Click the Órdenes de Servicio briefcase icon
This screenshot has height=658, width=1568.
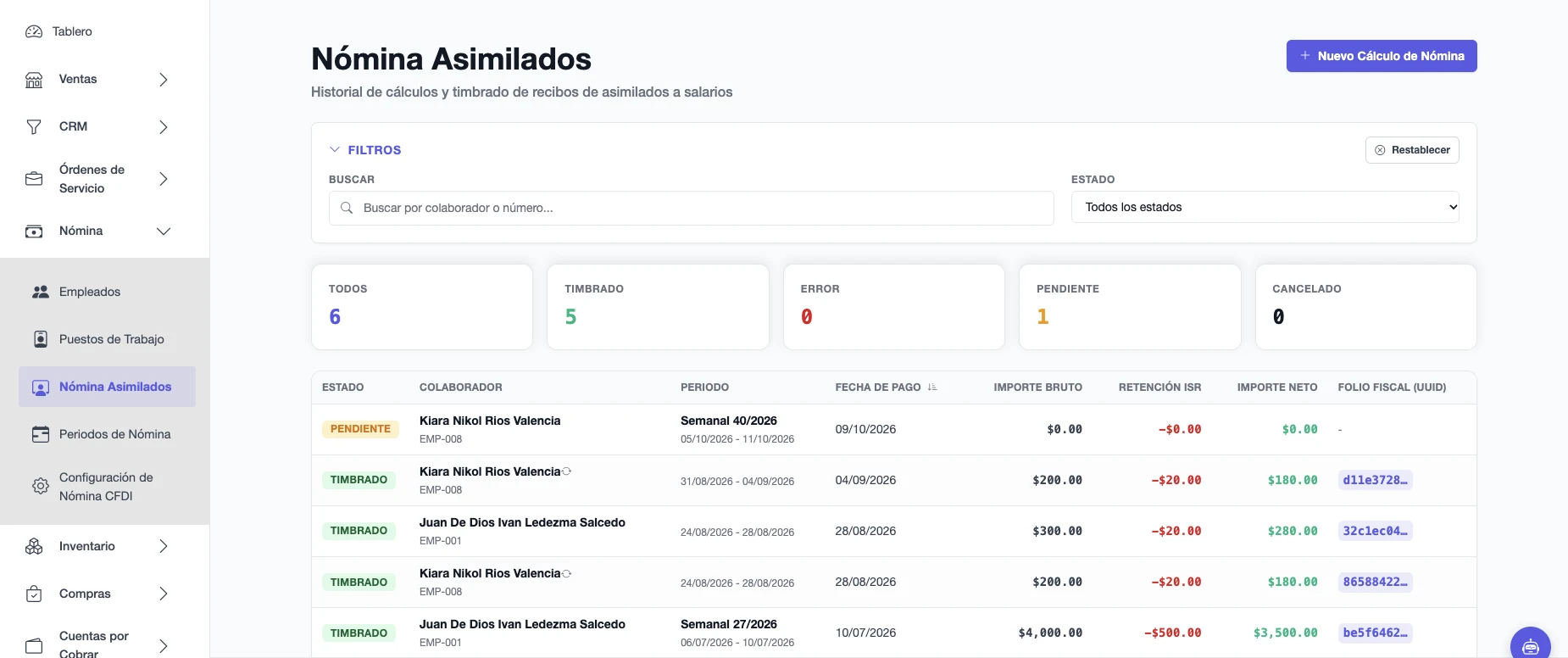tap(34, 179)
